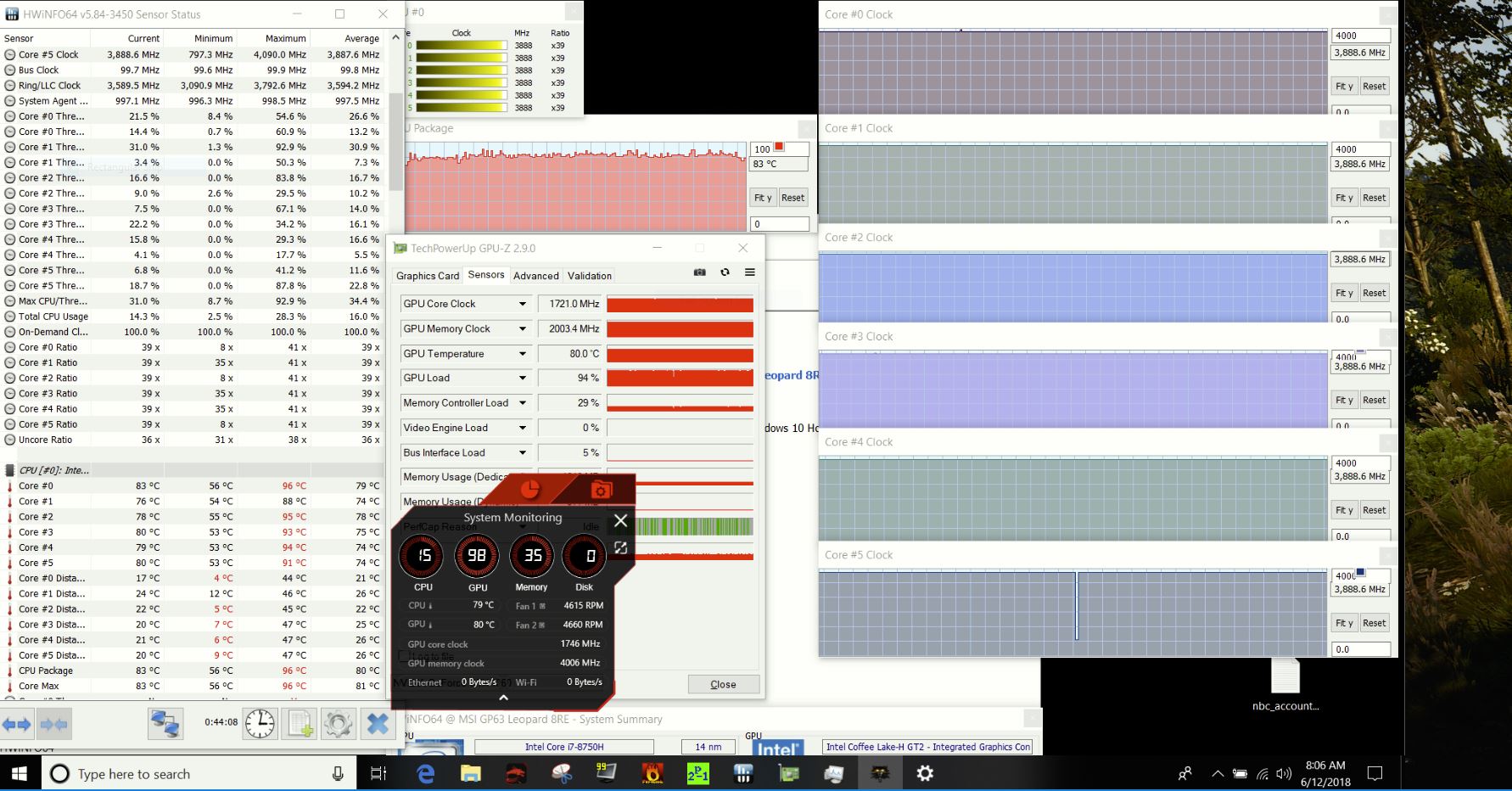Open the FurMark flame icon on taskbar
1512x791 pixels.
pos(652,773)
